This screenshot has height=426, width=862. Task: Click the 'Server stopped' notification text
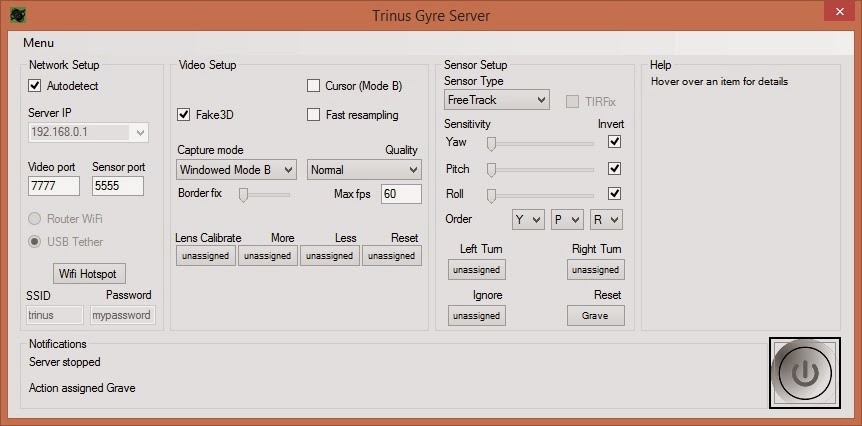65,362
